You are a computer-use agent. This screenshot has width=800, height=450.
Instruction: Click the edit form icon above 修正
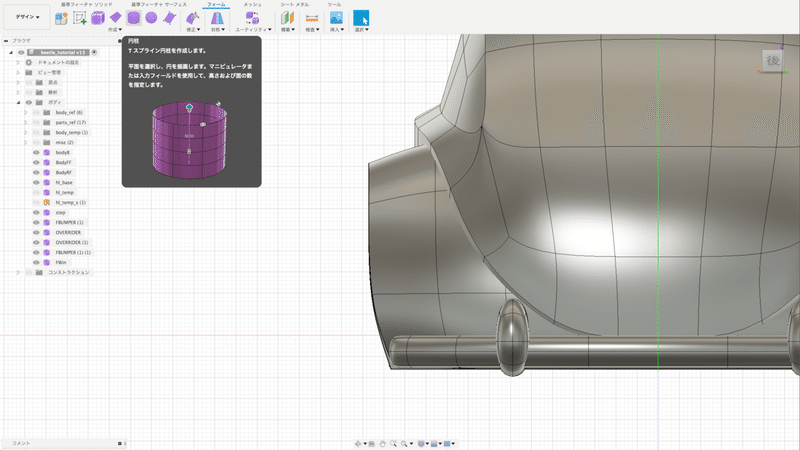[191, 18]
